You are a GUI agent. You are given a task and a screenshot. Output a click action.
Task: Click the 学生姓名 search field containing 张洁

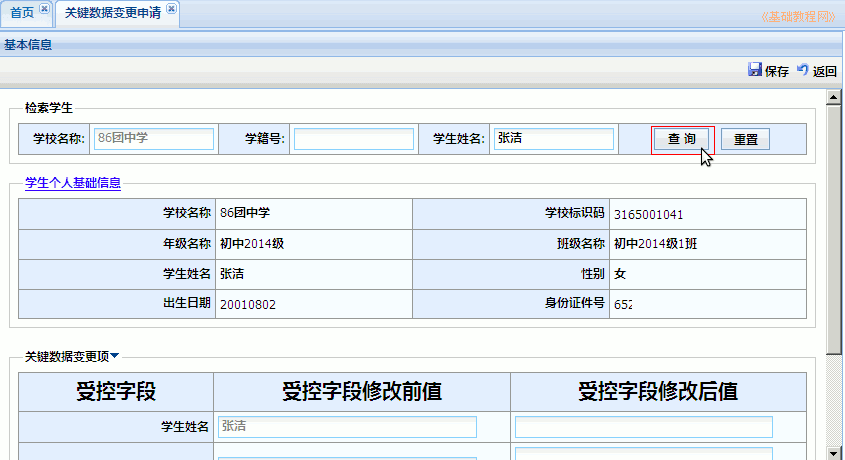pos(553,138)
